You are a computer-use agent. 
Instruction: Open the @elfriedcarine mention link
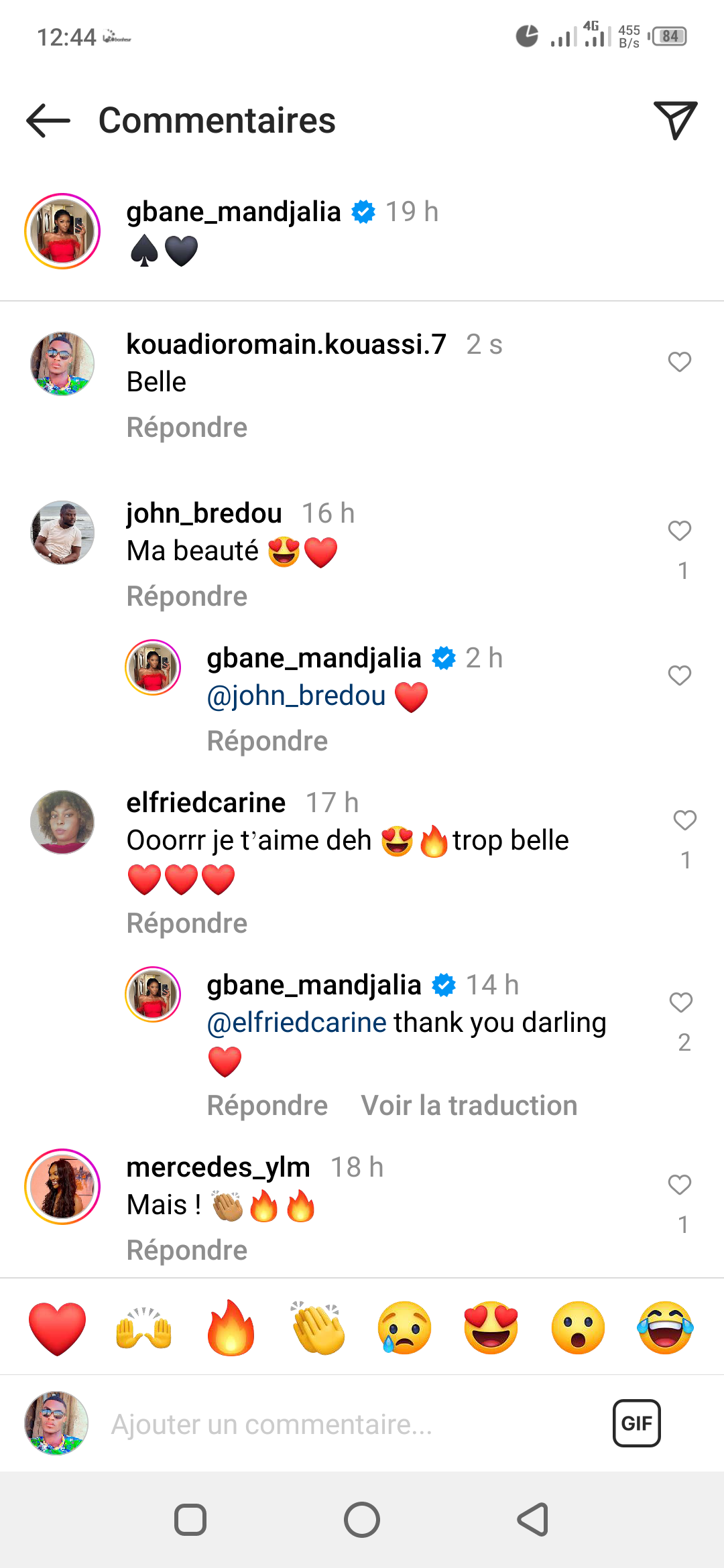pos(296,1023)
